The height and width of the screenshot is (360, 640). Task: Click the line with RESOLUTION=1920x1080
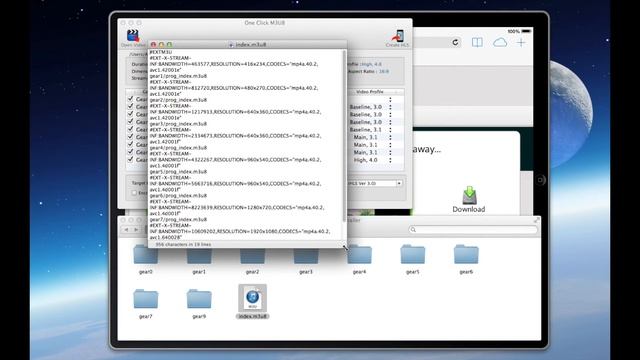[240, 231]
